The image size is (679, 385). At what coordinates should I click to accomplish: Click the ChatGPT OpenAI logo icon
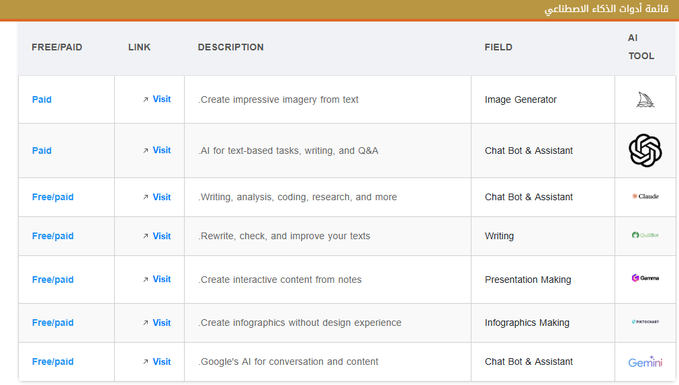pyautogui.click(x=645, y=150)
